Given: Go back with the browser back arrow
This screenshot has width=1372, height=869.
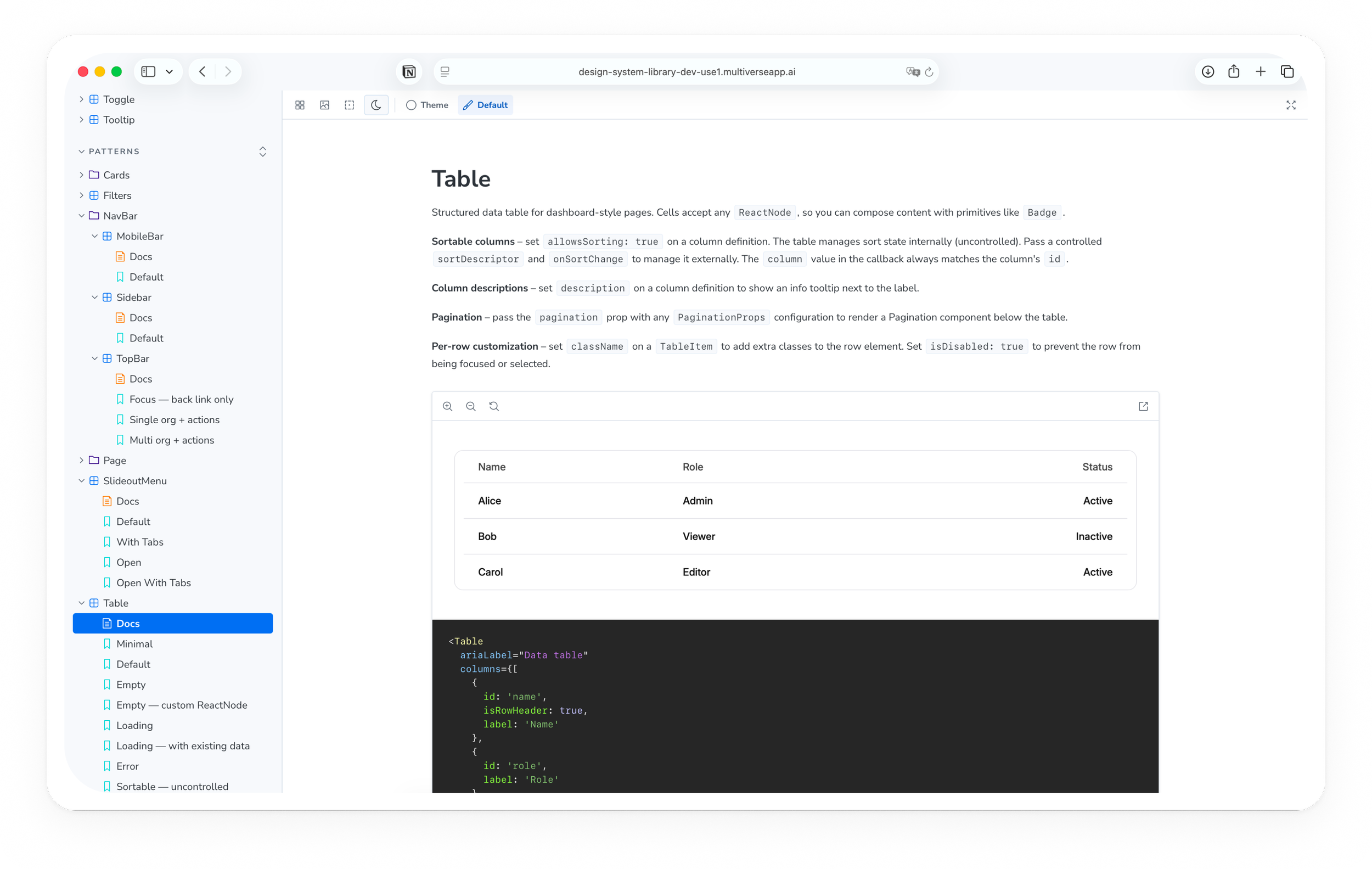Looking at the screenshot, I should pyautogui.click(x=203, y=72).
